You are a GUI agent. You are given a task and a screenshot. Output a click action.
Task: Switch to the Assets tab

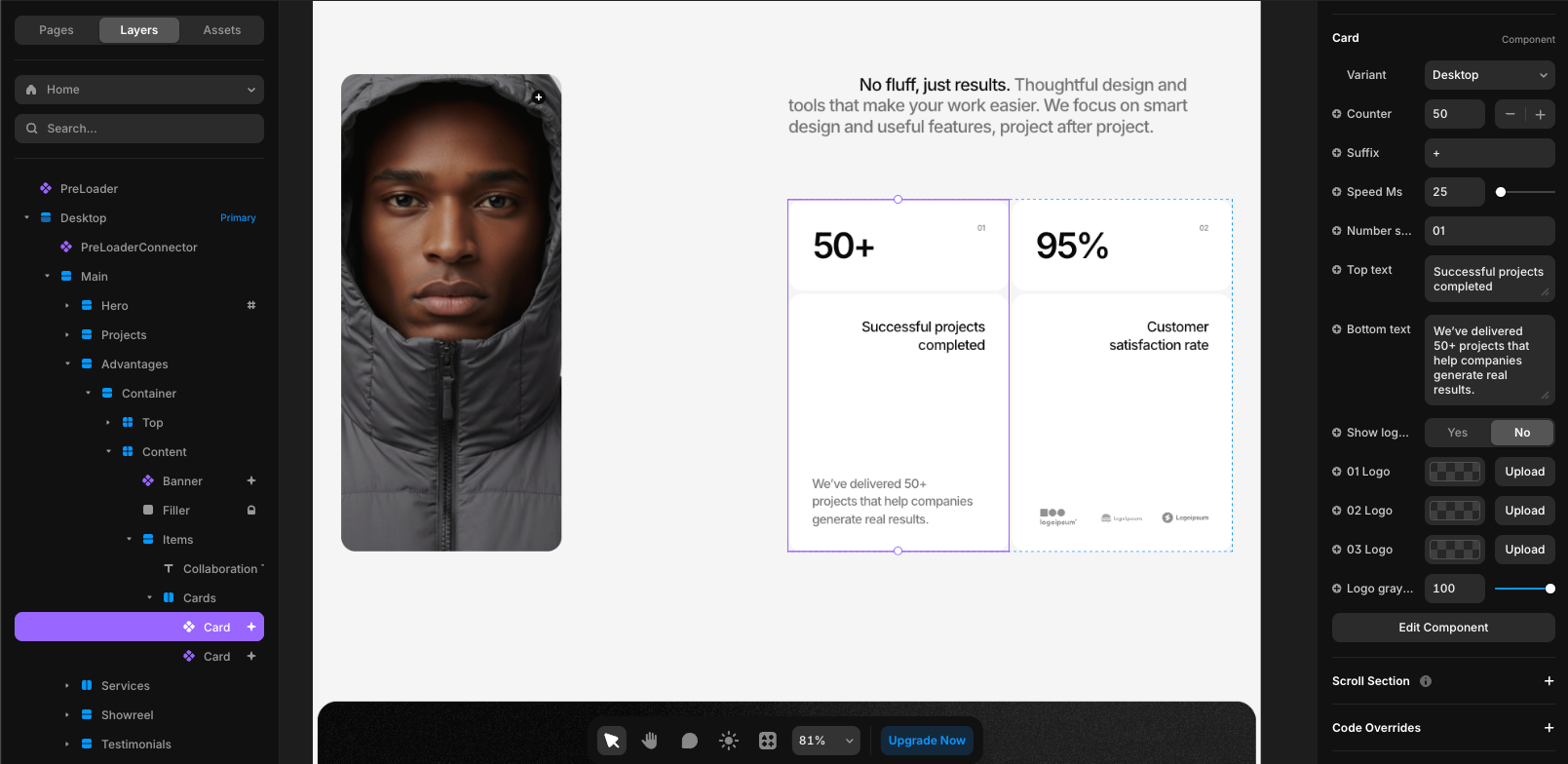[x=221, y=30]
